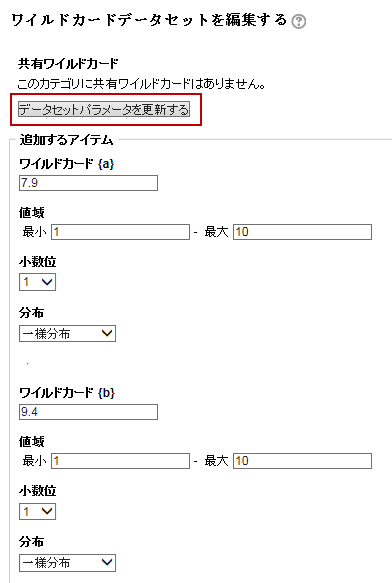The height and width of the screenshot is (583, 392).
Task: Focus the ワイルドカード {b} value field
Action: [89, 412]
